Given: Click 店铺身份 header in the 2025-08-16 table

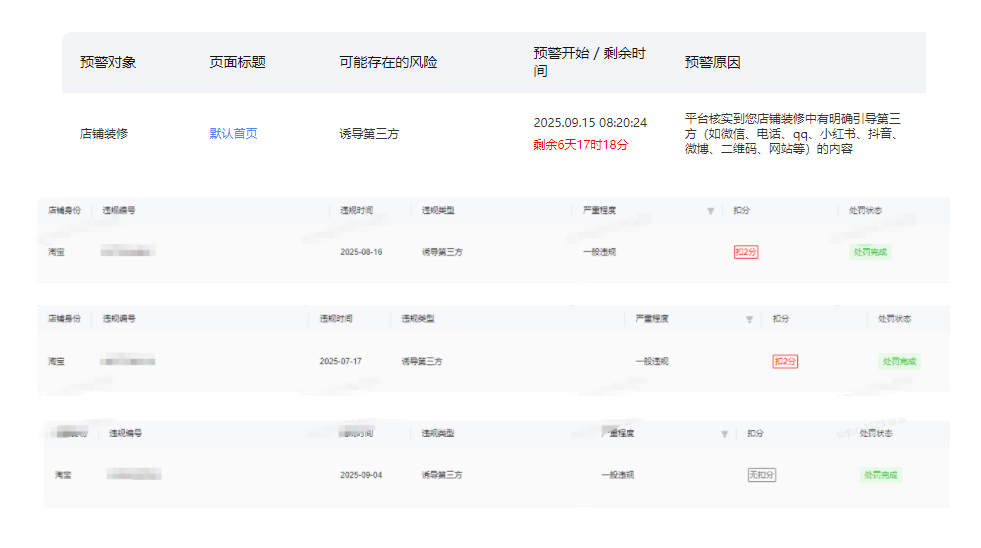Looking at the screenshot, I should pyautogui.click(x=64, y=211).
